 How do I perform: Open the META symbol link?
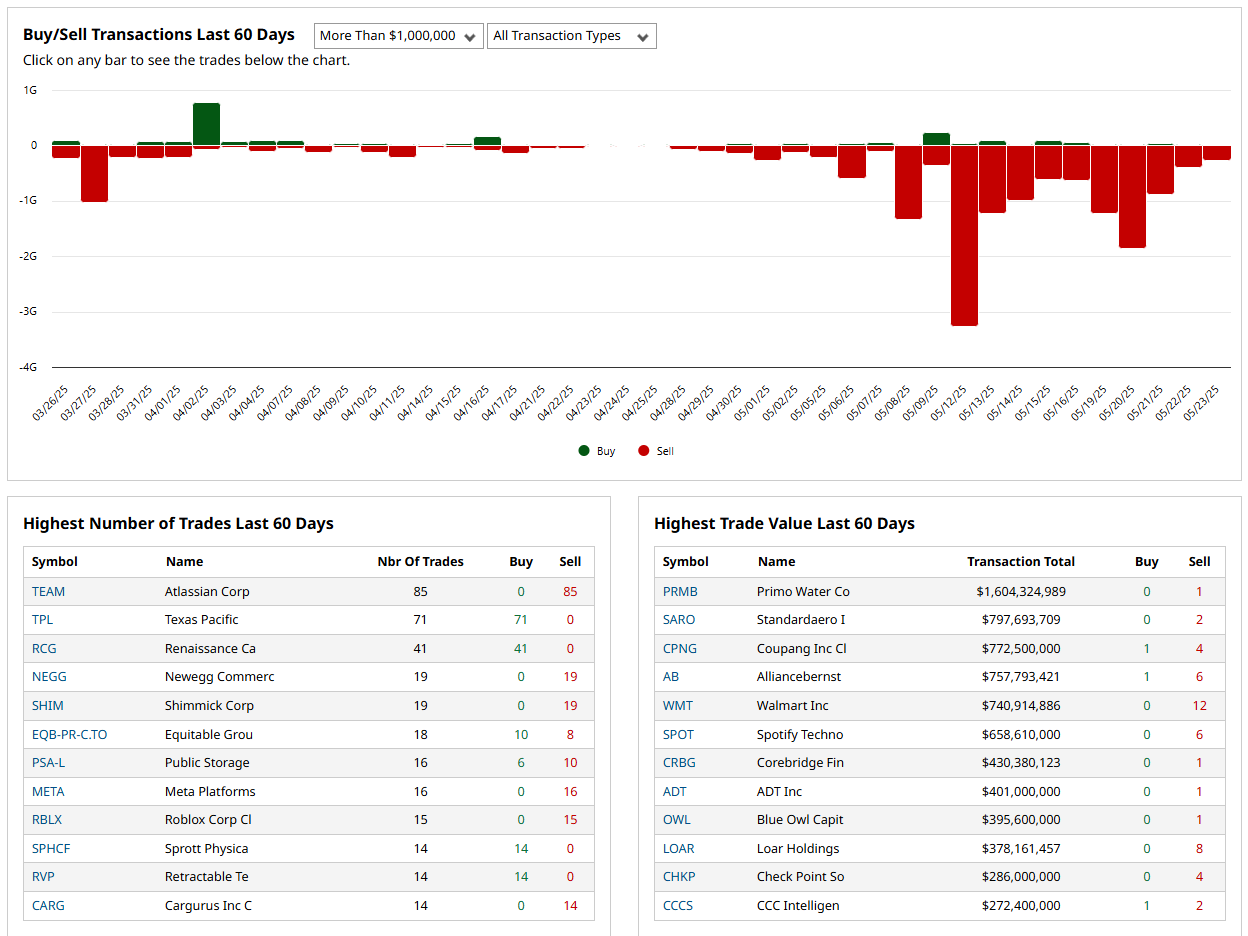[48, 791]
